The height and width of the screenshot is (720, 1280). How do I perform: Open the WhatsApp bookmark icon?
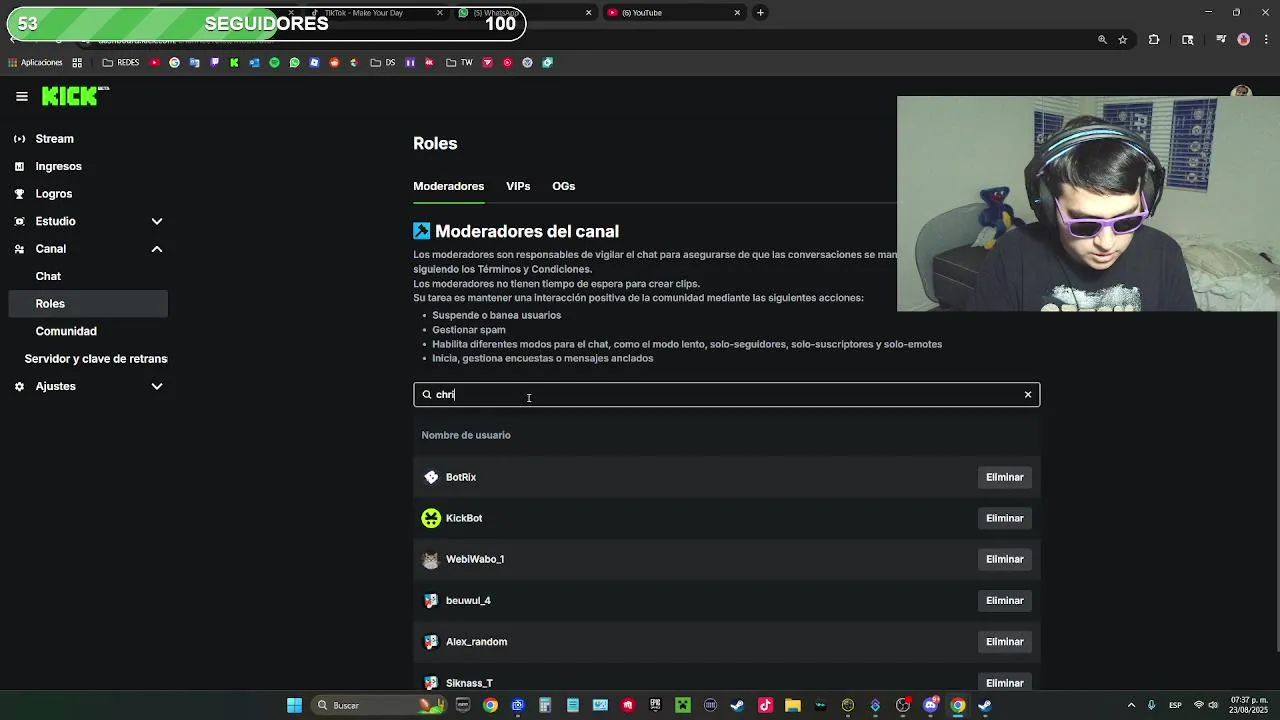click(294, 62)
